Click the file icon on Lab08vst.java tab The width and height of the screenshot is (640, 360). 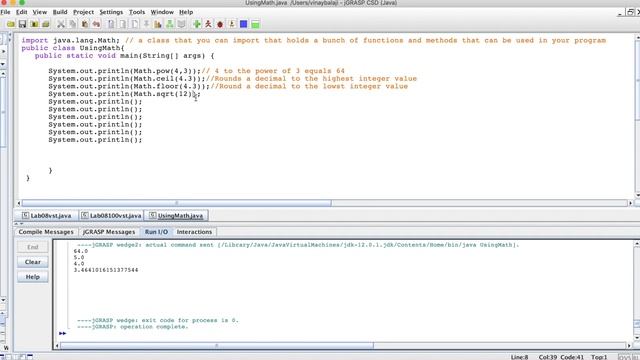pos(25,215)
